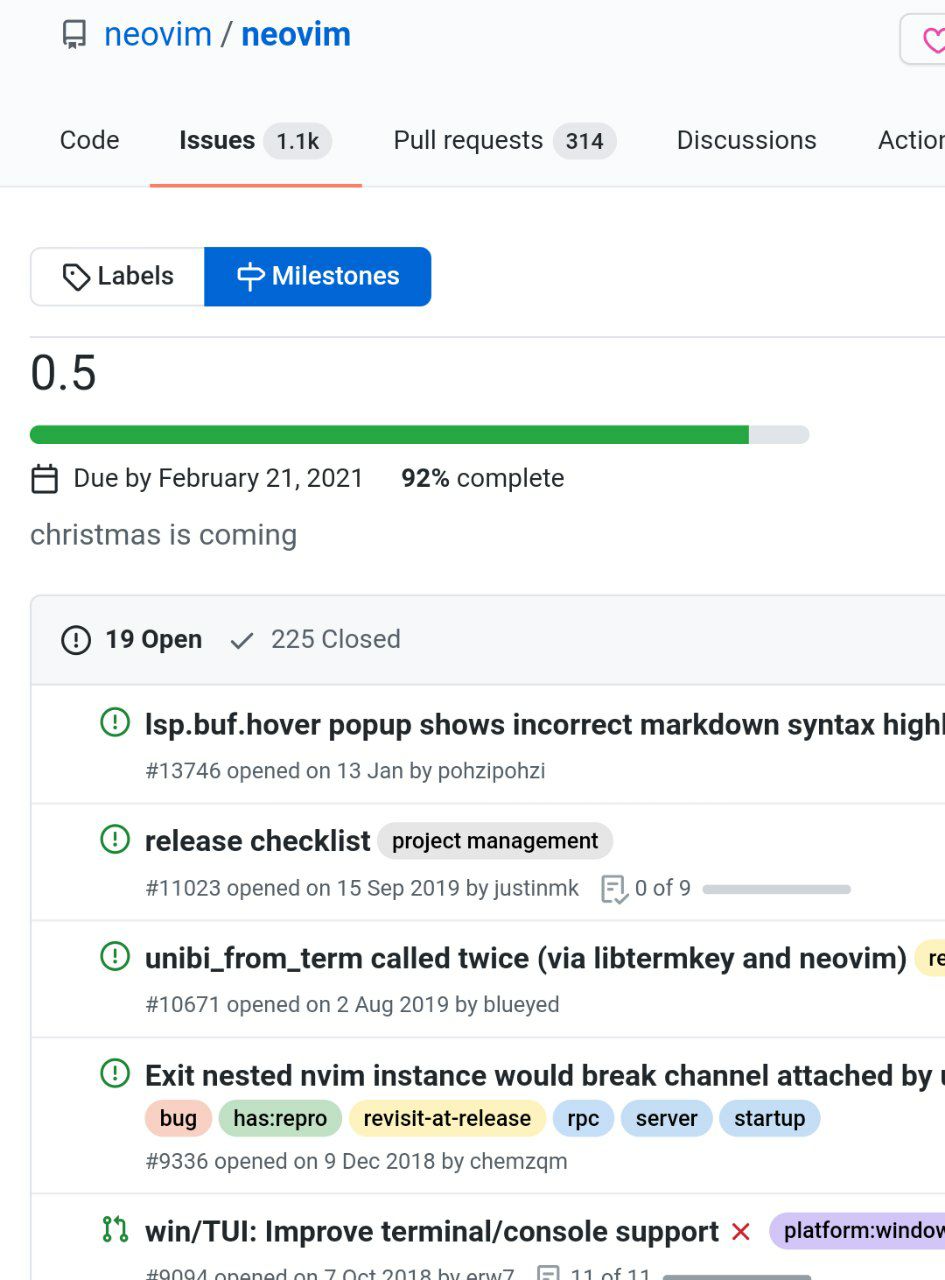Screen dimensions: 945x1280
Task: Click release checklist 0 of 9 progress bar
Action: click(777, 889)
